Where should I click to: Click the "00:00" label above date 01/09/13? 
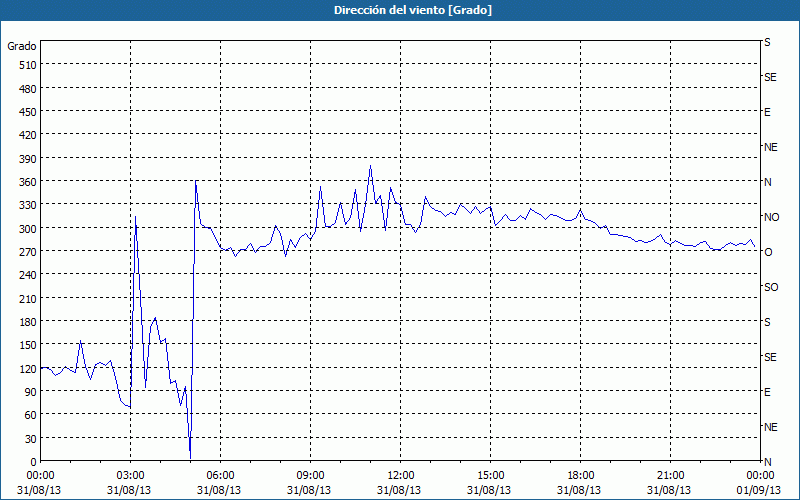coord(760,476)
